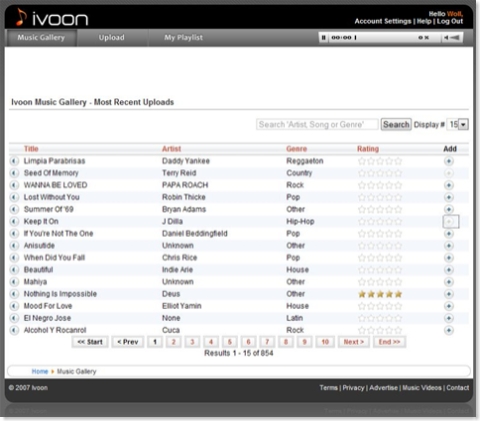Screen dimensions: 480x421
Task: Click the ivoon logo
Action: tap(52, 17)
